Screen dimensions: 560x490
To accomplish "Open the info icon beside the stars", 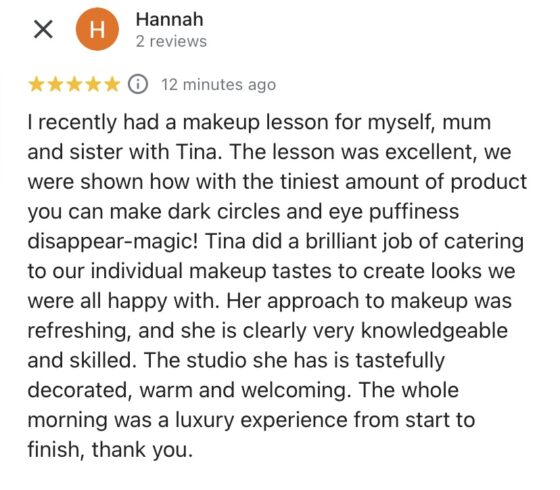I will click(x=138, y=85).
